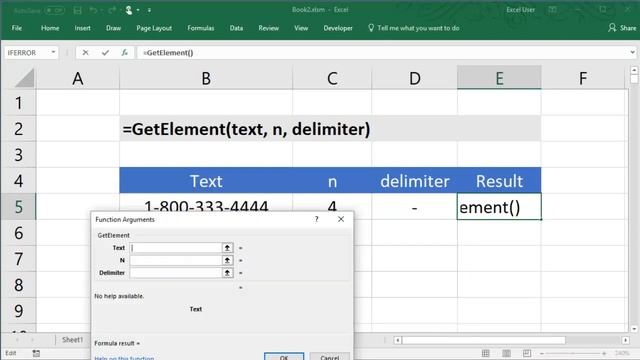This screenshot has width=640, height=360.
Task: Open the Name Box dropdown arrow
Action: tap(53, 53)
